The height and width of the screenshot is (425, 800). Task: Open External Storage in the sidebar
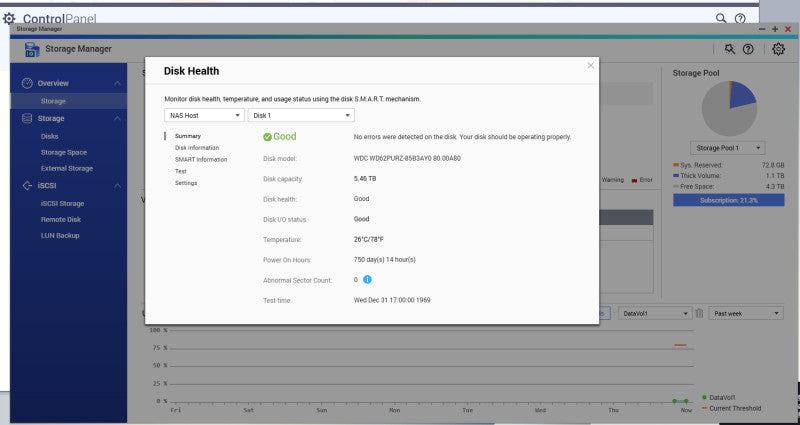coord(67,168)
